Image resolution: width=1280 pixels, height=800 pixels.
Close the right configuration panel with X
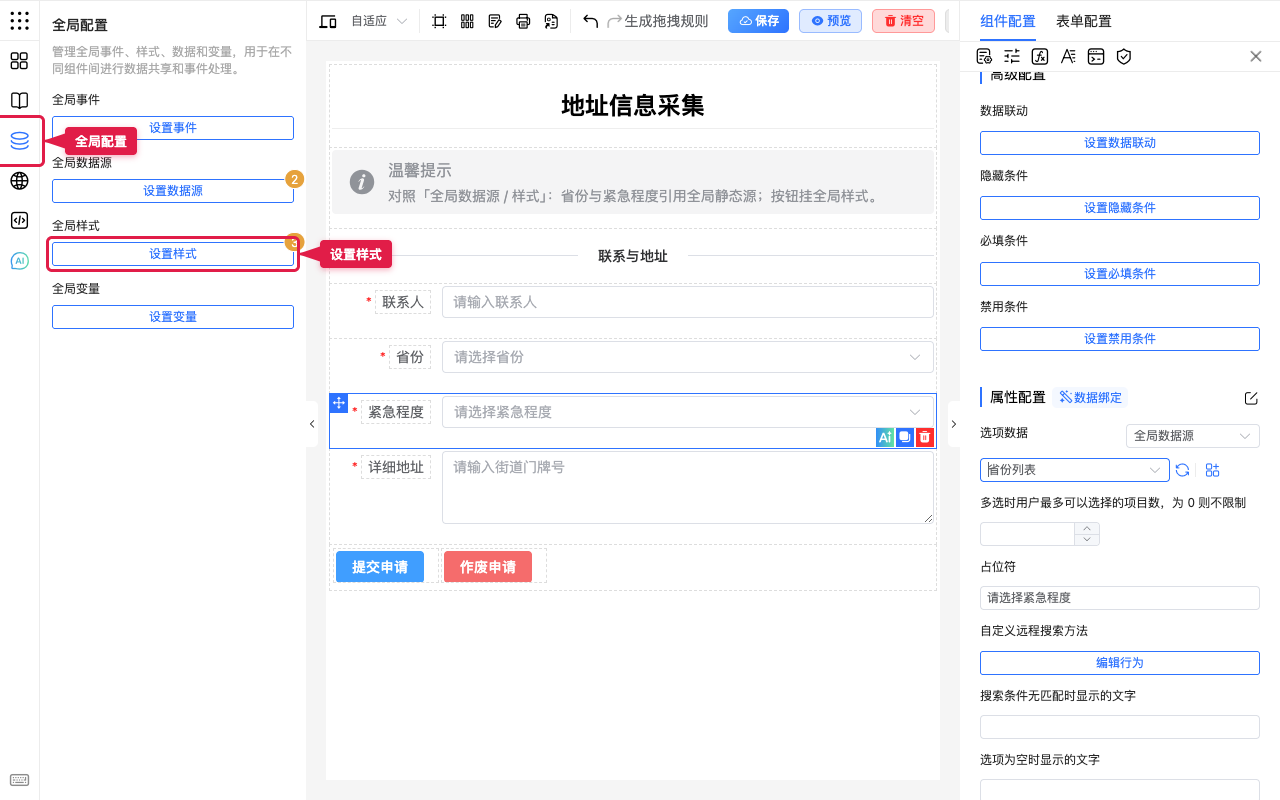(1256, 56)
